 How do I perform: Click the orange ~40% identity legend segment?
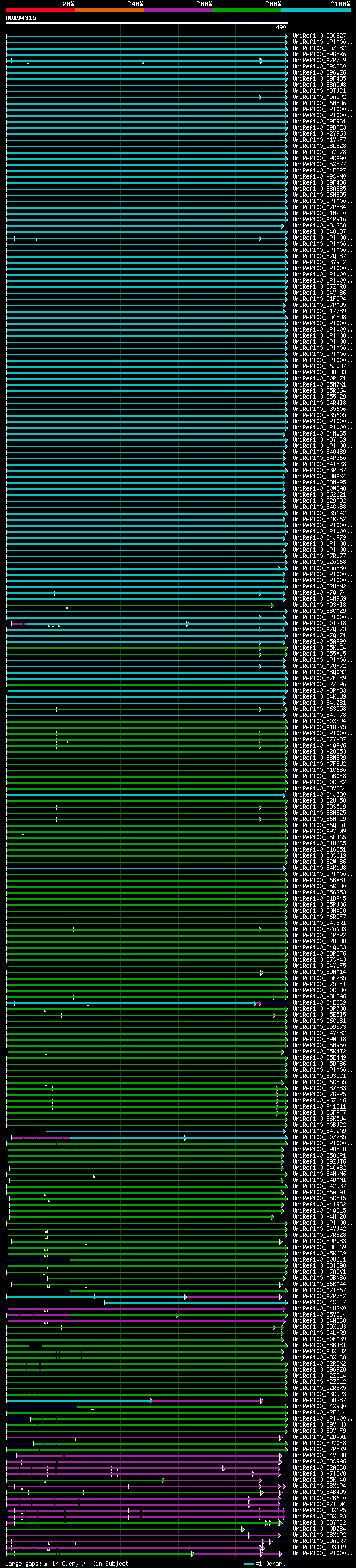tap(109, 10)
